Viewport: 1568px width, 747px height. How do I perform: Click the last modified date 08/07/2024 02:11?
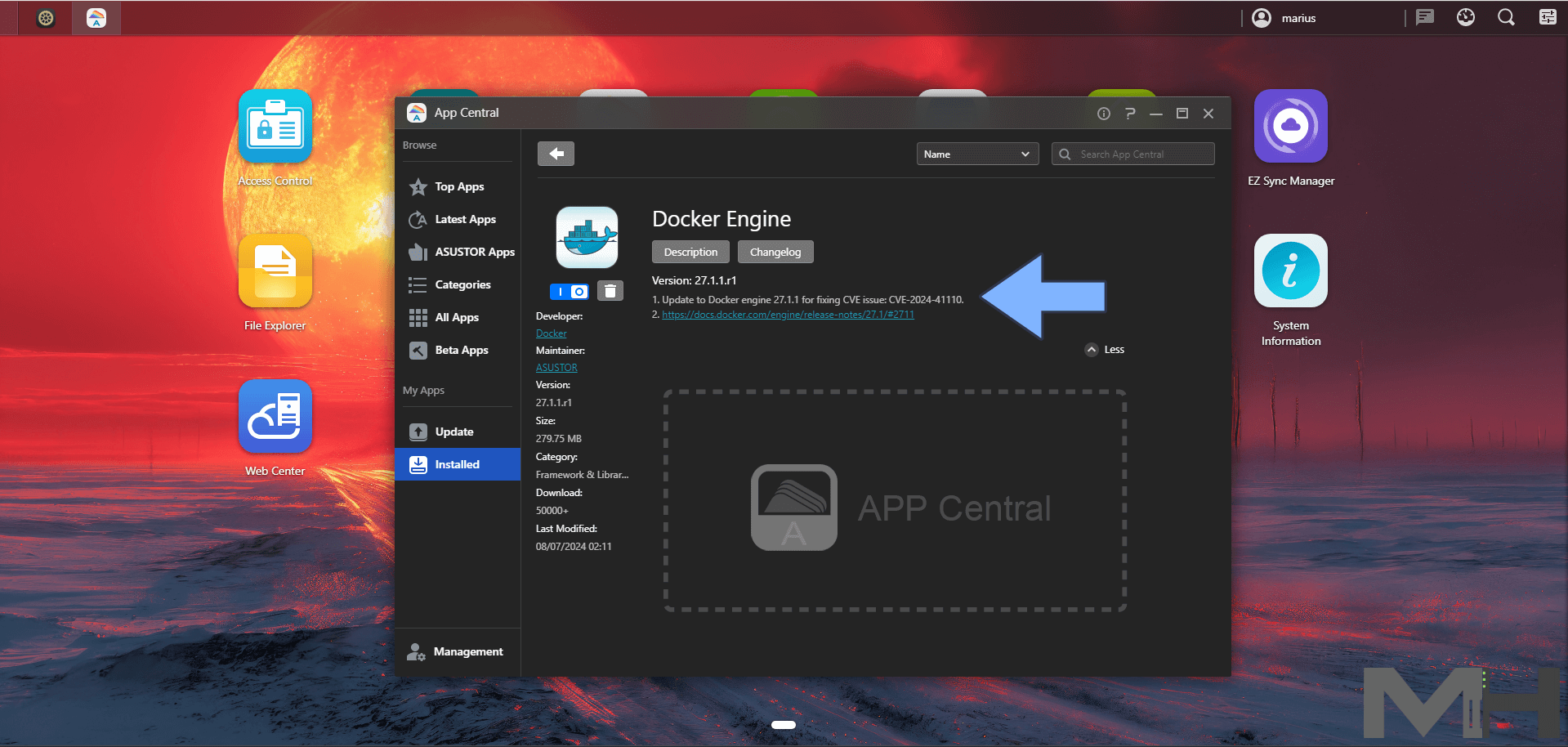click(x=574, y=547)
